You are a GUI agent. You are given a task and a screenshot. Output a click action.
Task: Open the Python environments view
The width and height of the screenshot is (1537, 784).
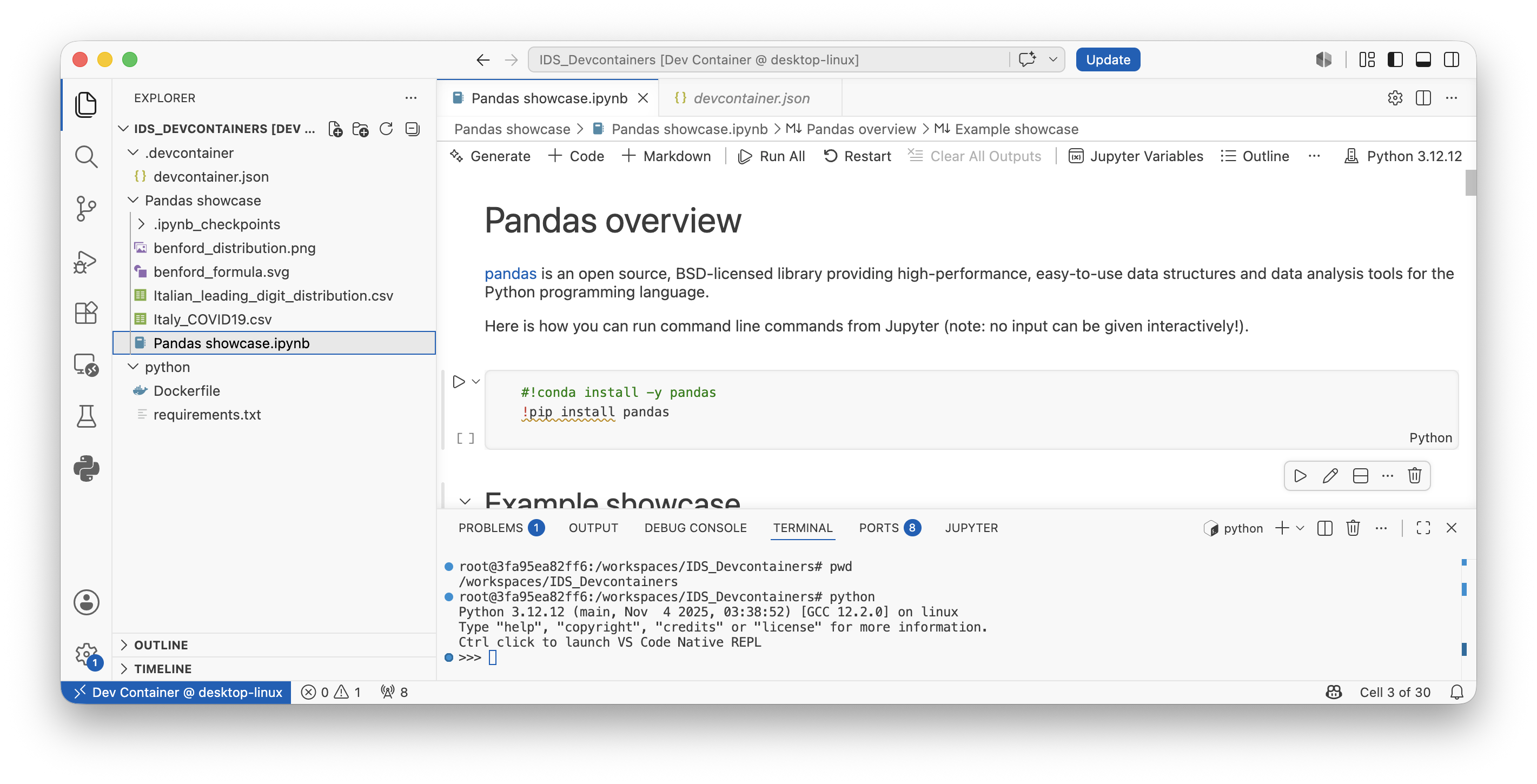86,468
